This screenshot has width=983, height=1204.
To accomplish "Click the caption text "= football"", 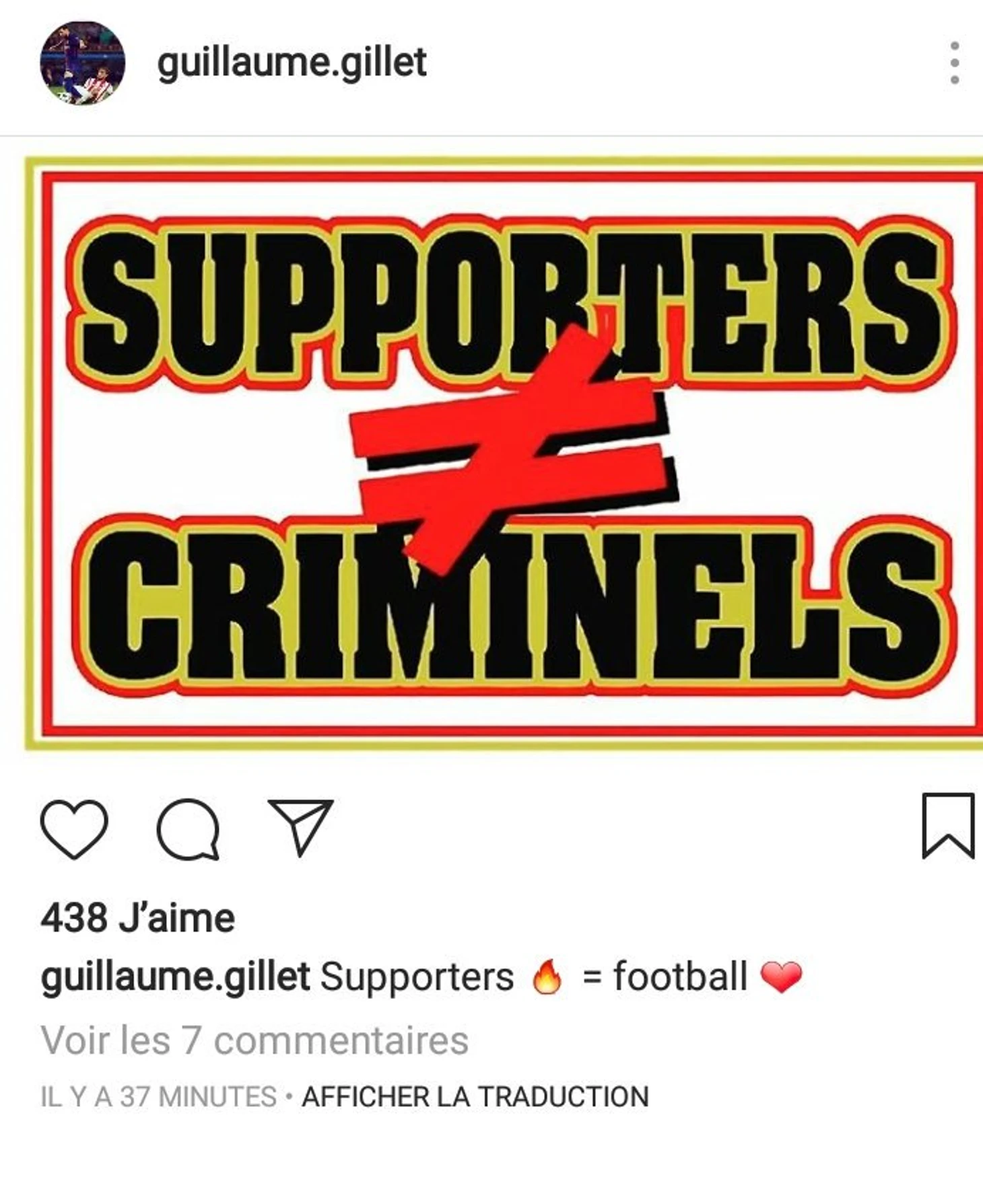I will (665, 977).
